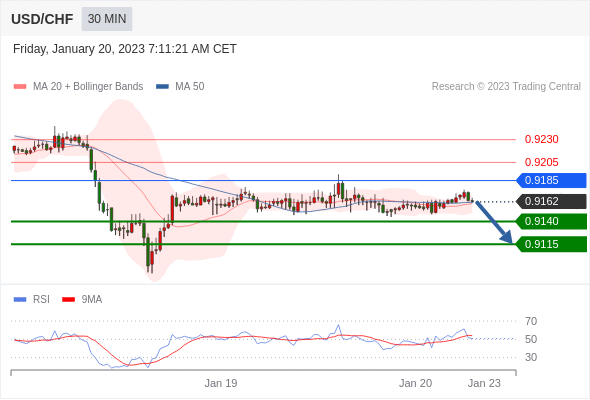Click the RSI 50 axis value
This screenshot has height=400, width=590.
[x=531, y=339]
